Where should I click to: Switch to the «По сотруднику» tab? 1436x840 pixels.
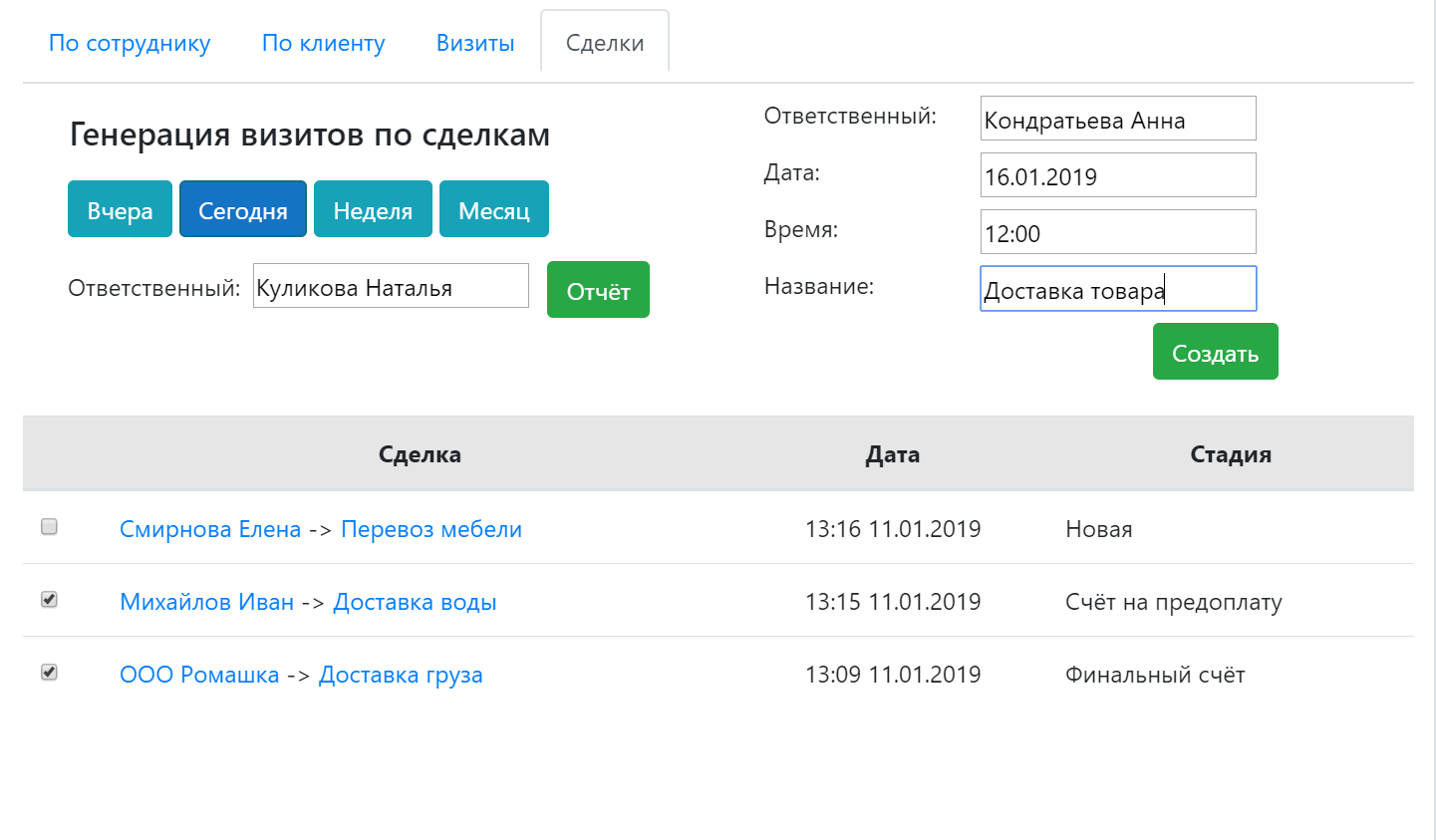(x=130, y=43)
